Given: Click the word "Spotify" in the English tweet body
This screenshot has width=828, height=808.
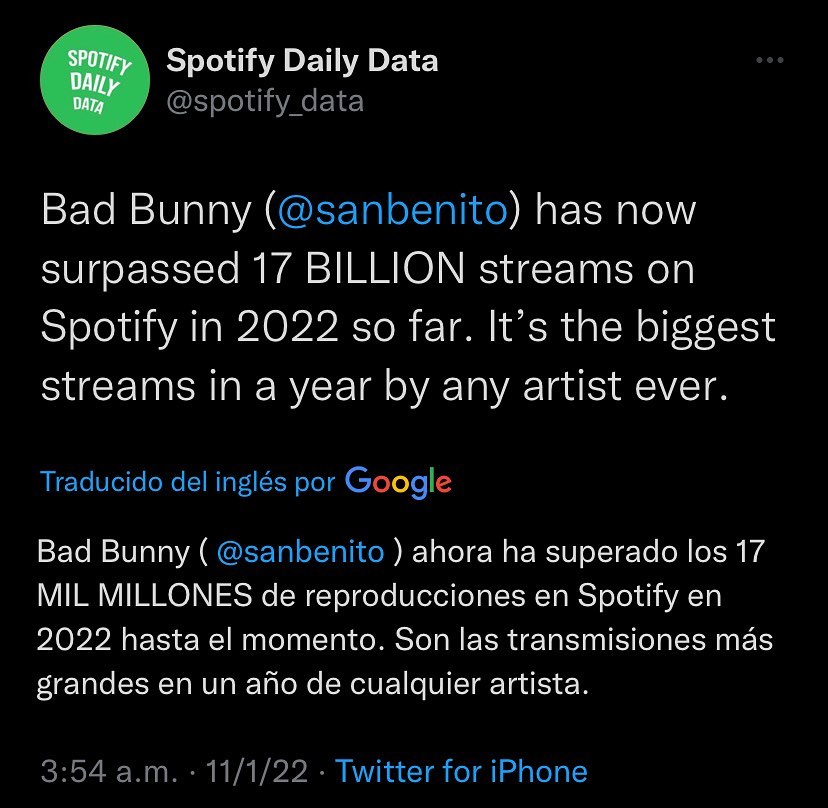Looking at the screenshot, I should [110, 327].
